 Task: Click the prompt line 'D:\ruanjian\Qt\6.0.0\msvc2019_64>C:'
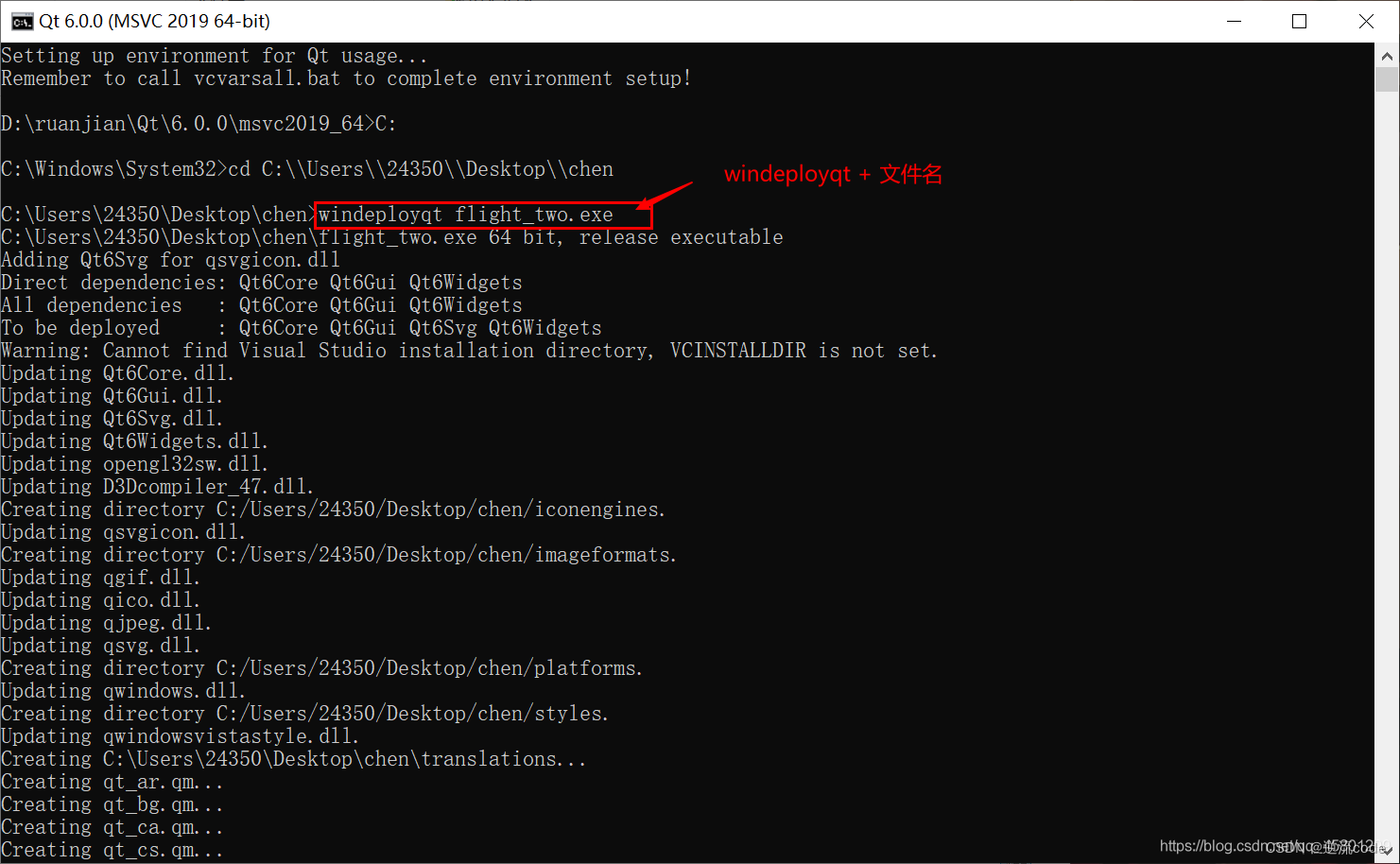pyautogui.click(x=199, y=124)
